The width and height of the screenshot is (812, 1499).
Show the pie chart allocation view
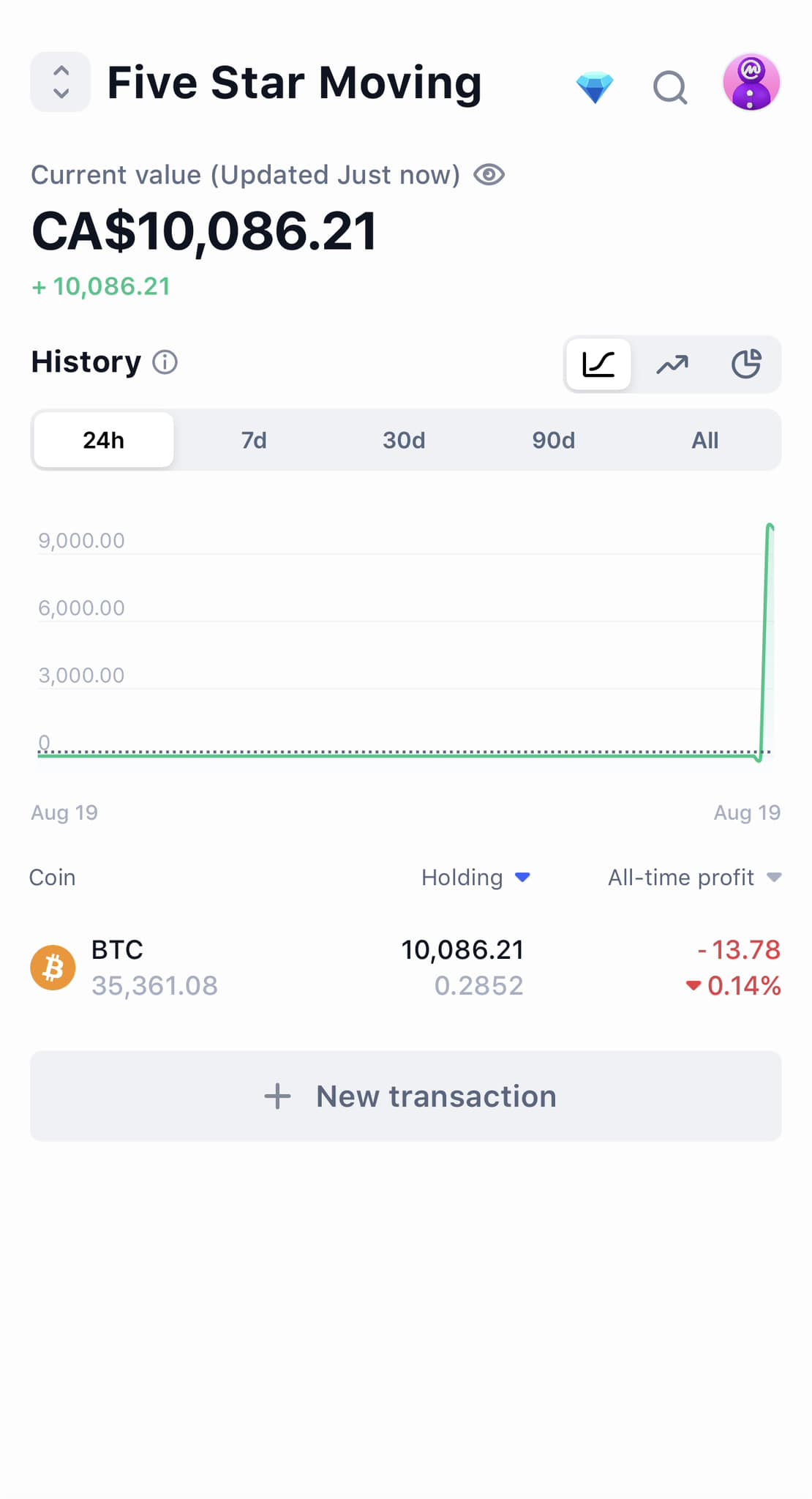(746, 364)
